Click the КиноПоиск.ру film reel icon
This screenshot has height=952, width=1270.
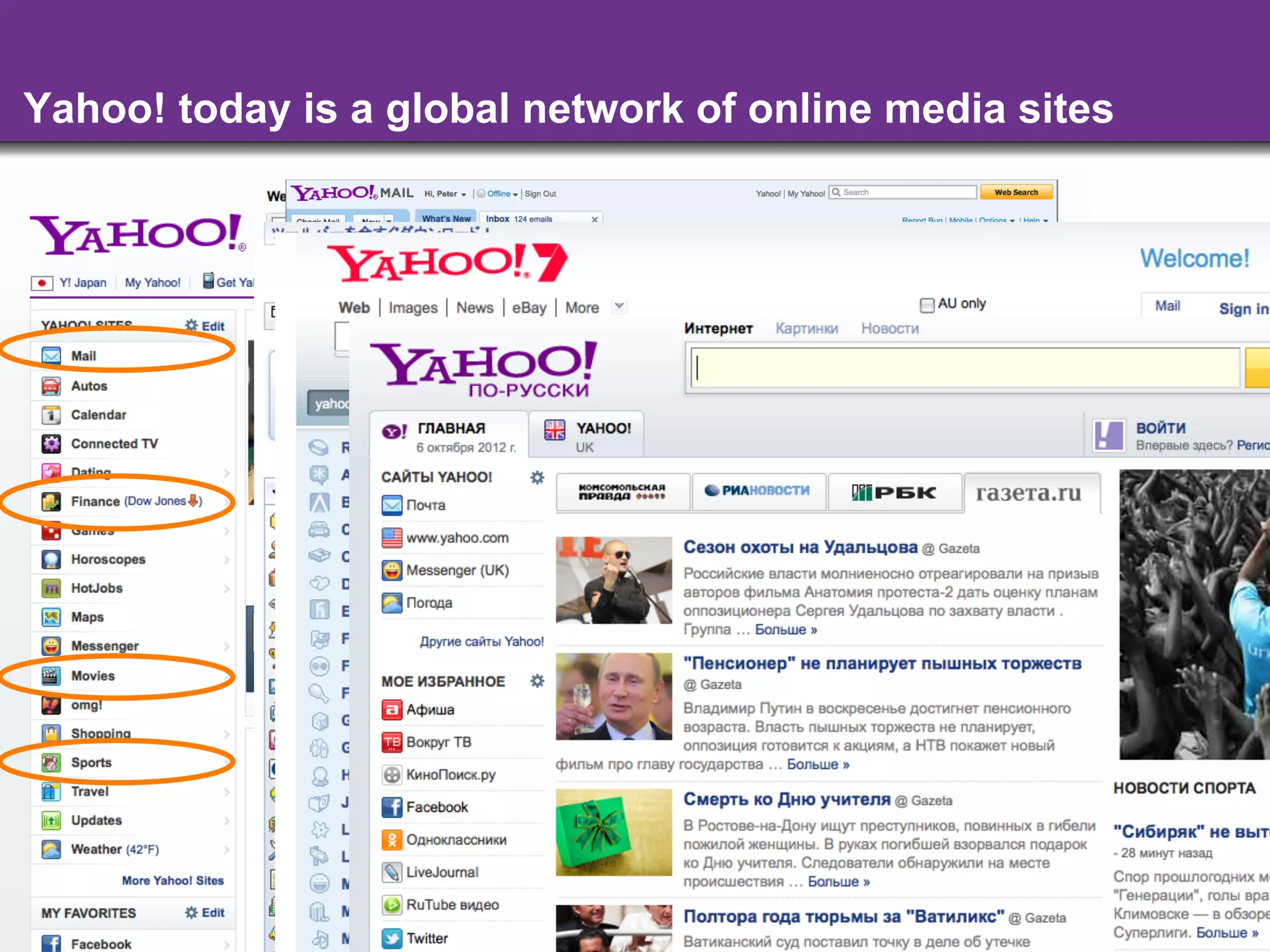(392, 775)
